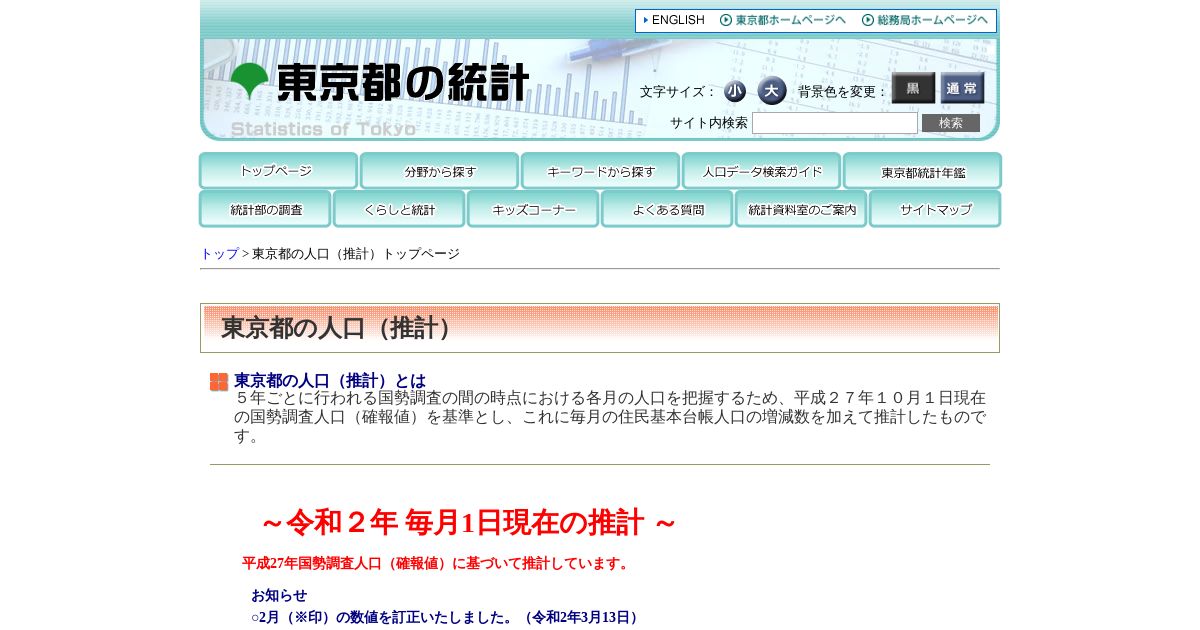Click the 東京都の人口（推計）page heading
Screen dimensions: 1200x630
[340, 328]
